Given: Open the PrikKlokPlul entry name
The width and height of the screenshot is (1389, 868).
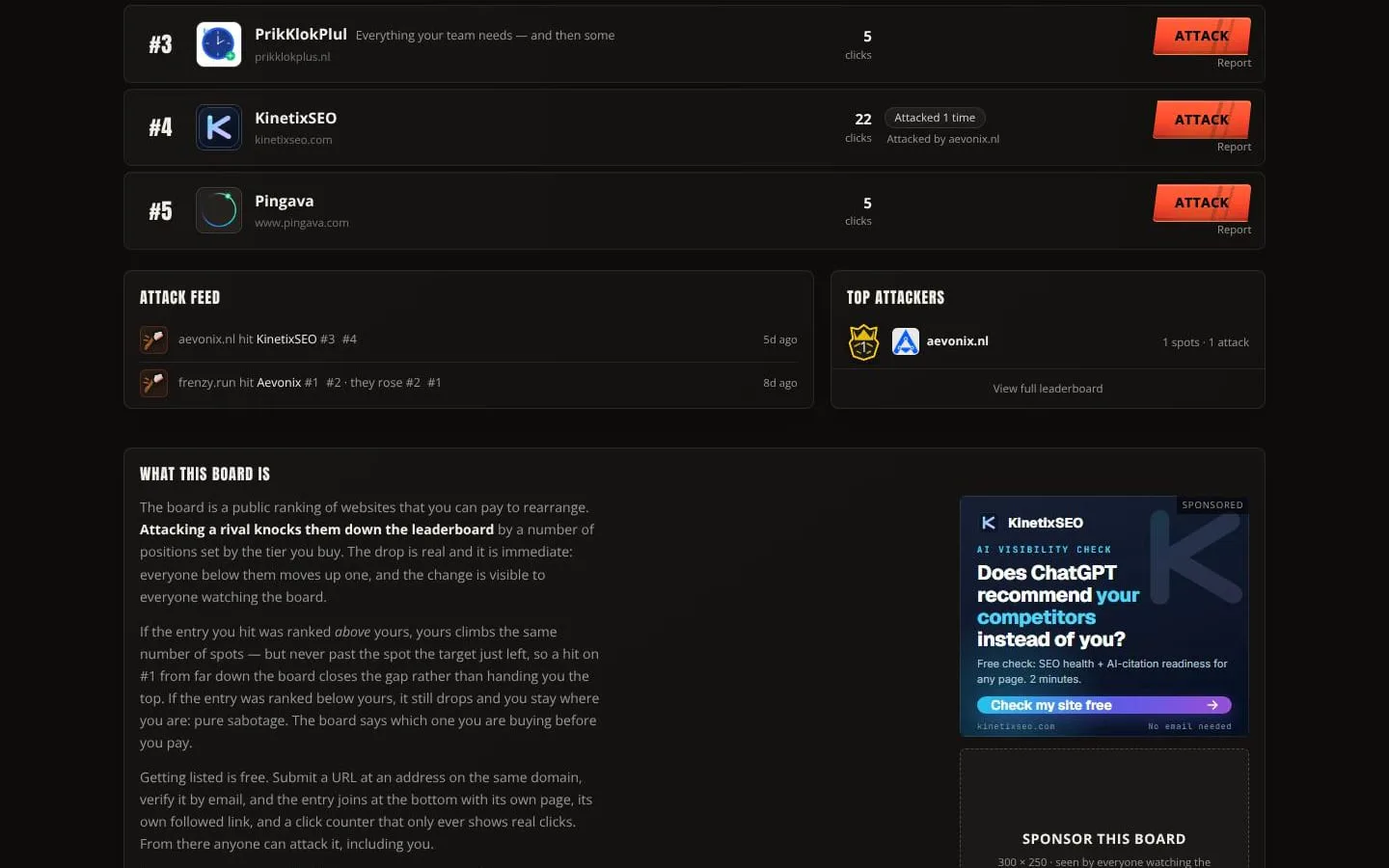Looking at the screenshot, I should point(301,34).
